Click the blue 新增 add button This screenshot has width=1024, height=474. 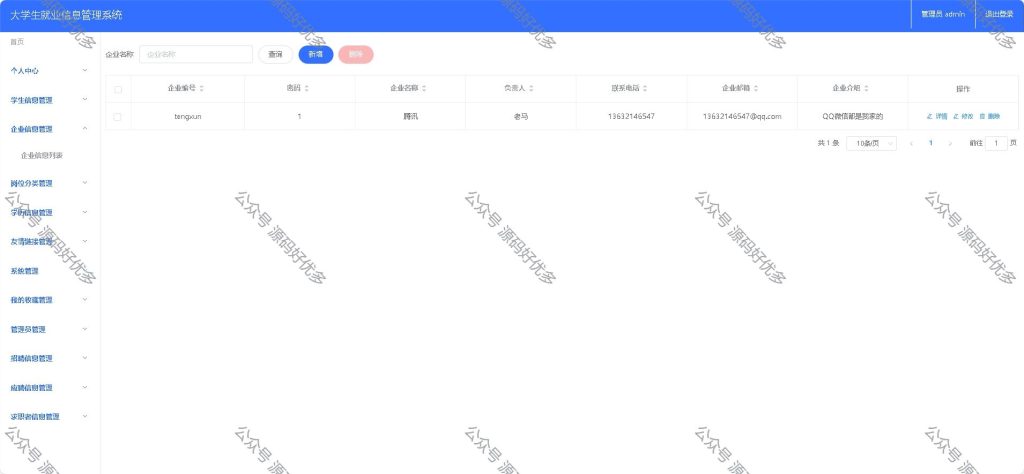(316, 54)
